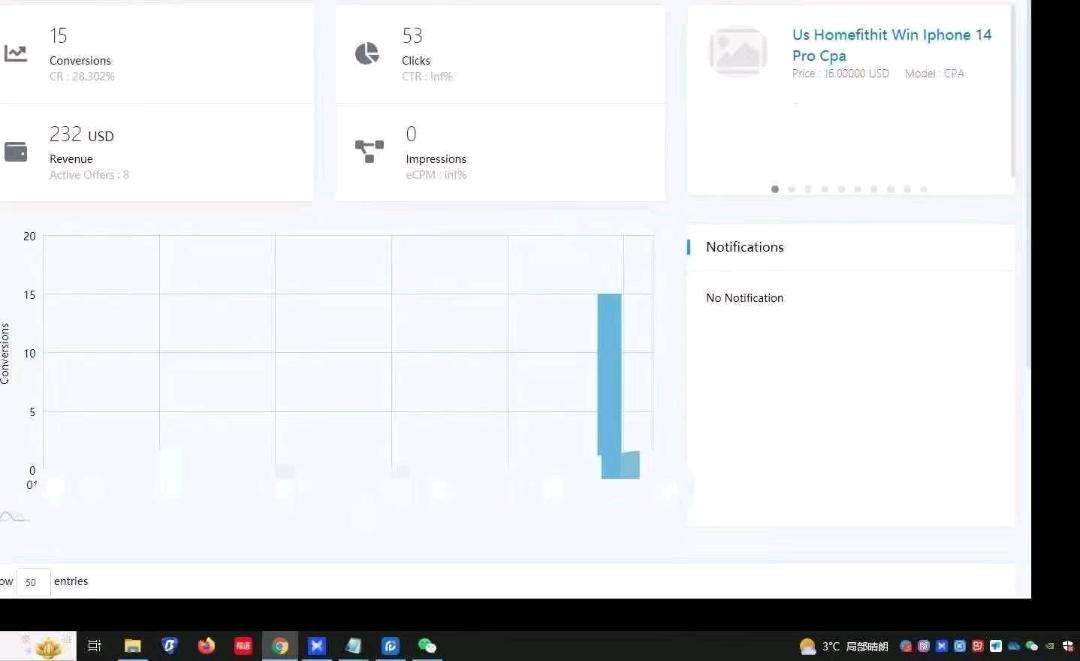Click the "CR : 28.302%" text
The image size is (1080, 661).
click(x=82, y=76)
